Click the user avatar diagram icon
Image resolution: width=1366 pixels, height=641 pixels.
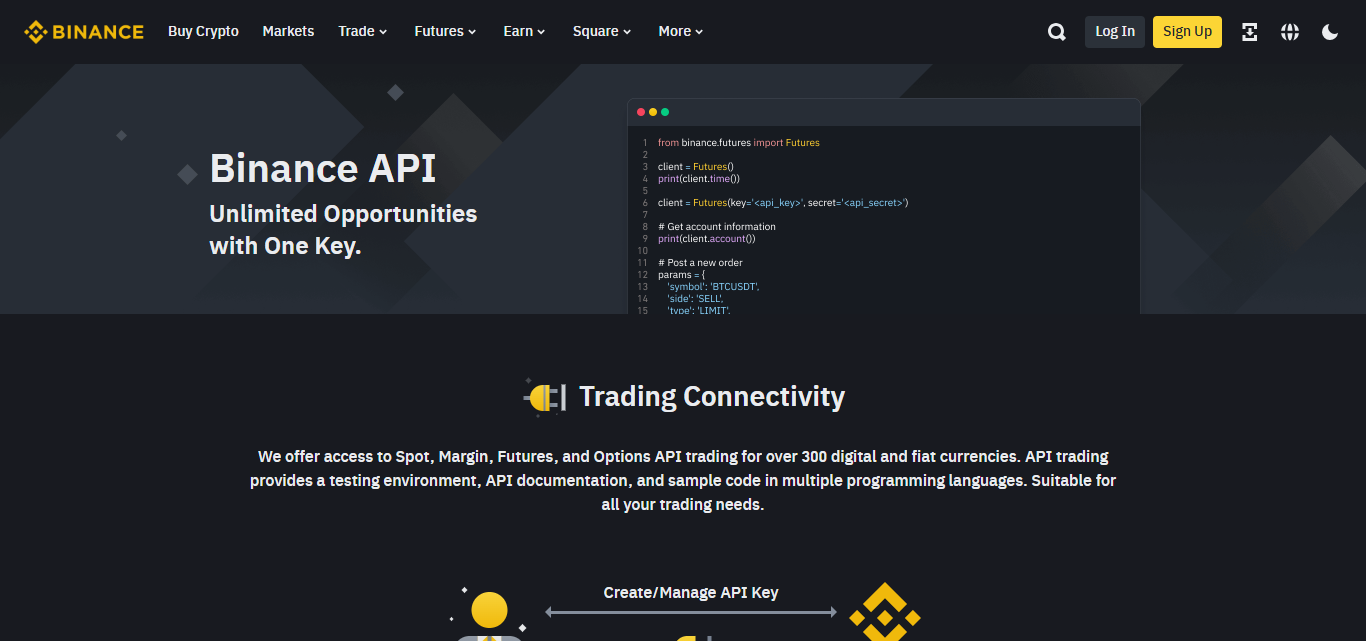(x=489, y=615)
